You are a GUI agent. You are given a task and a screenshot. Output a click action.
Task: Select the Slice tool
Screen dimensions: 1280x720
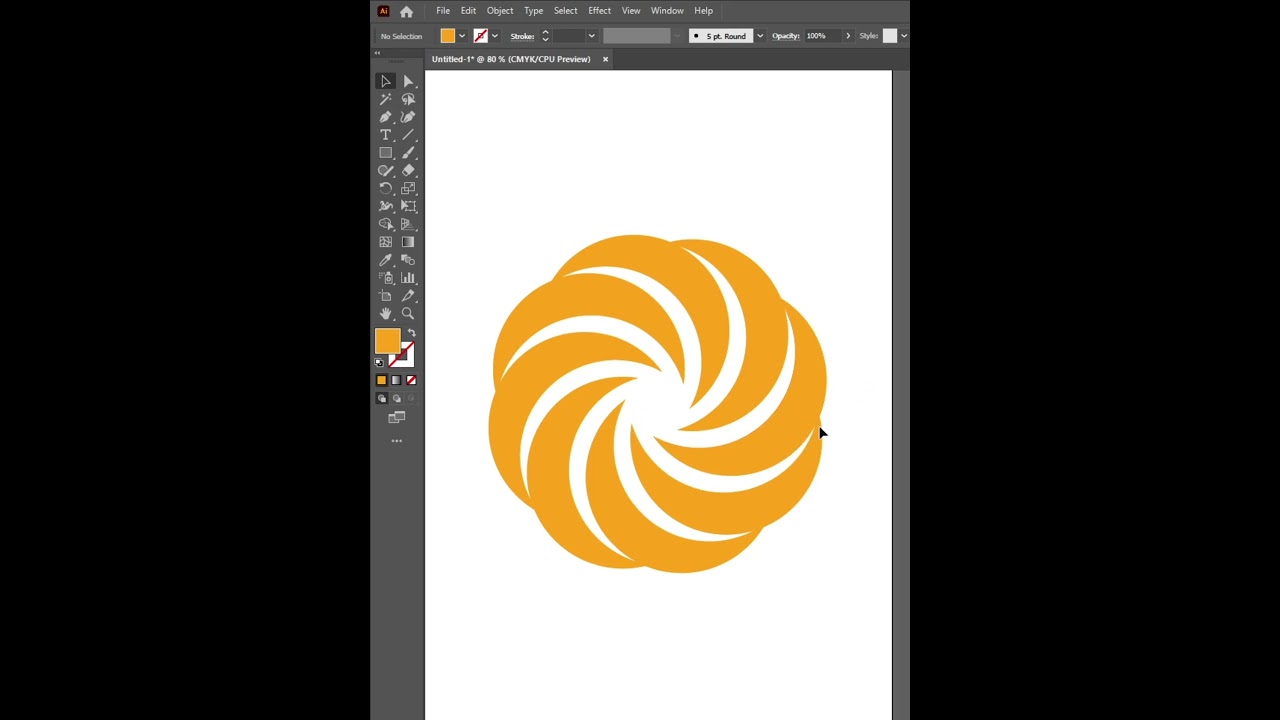point(408,296)
